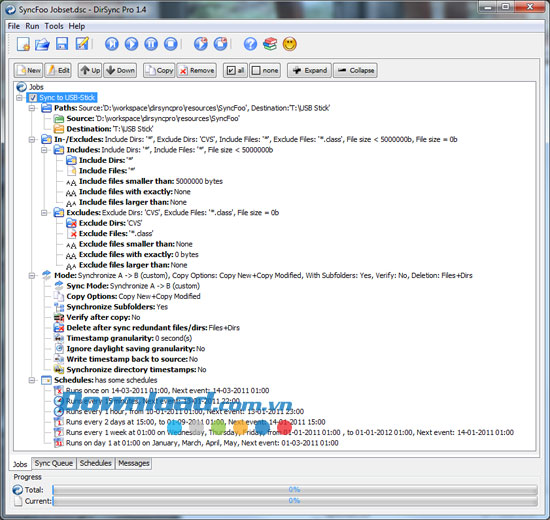The width and height of the screenshot is (550, 520).
Task: Select 'Exclude files with exactly: 0 bytes' row
Action: tap(132, 255)
